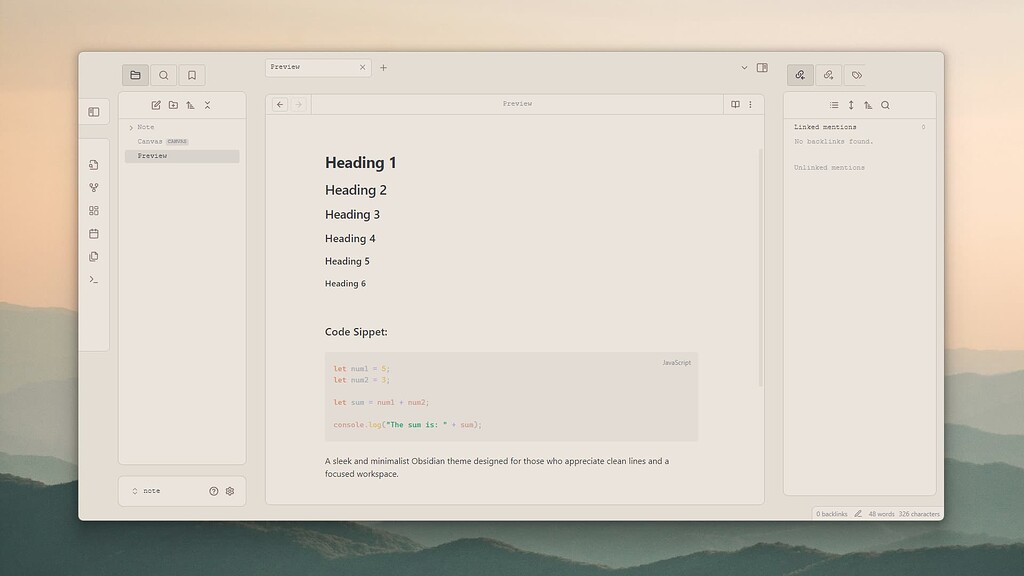Toggle the right sidebar open or closed
1024x576 pixels.
(764, 67)
